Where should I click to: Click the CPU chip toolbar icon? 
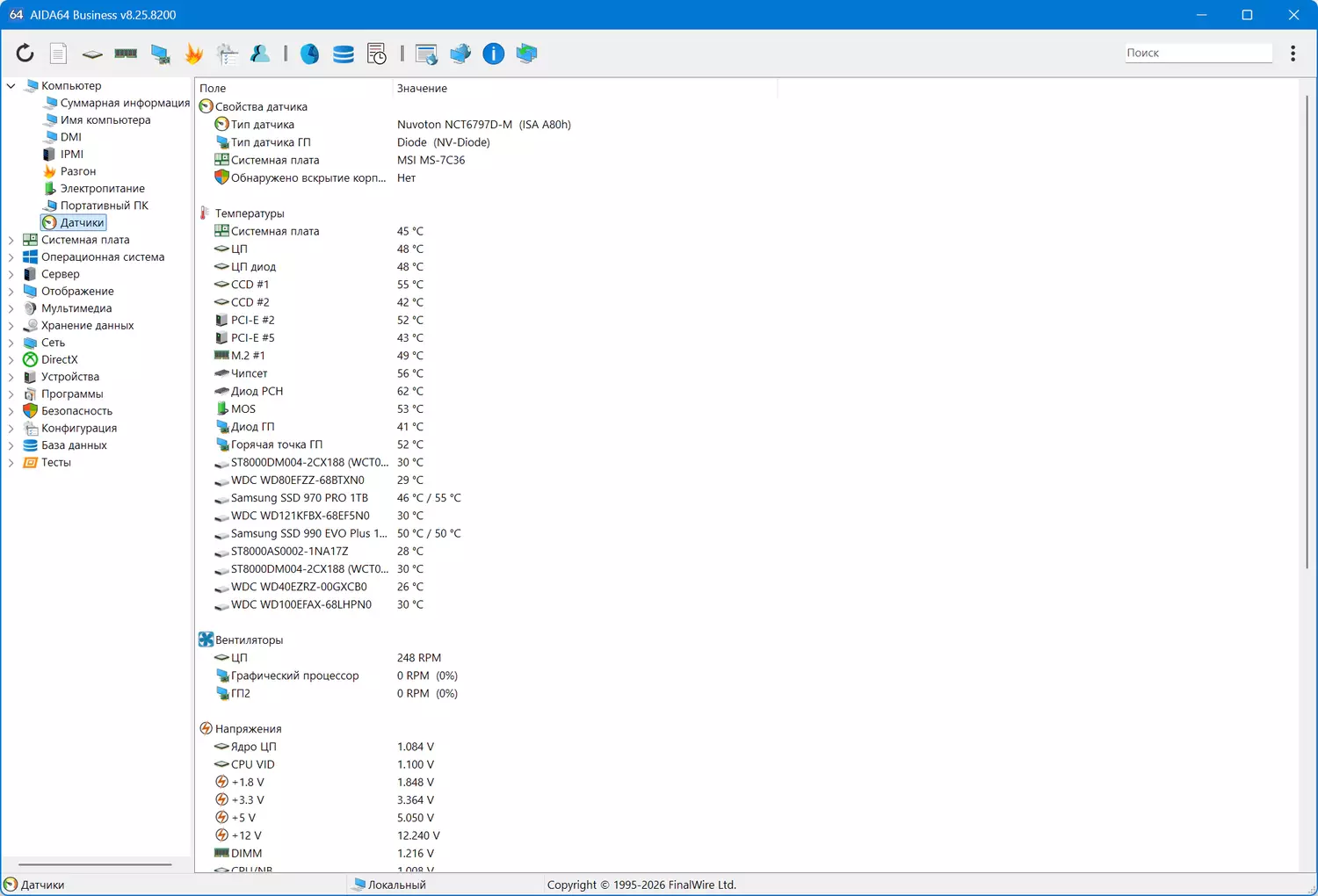click(x=92, y=54)
